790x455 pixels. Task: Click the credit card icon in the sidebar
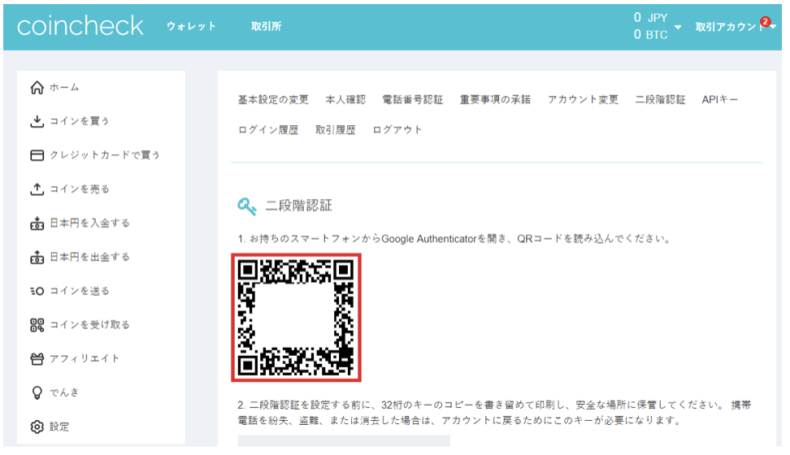(37, 155)
